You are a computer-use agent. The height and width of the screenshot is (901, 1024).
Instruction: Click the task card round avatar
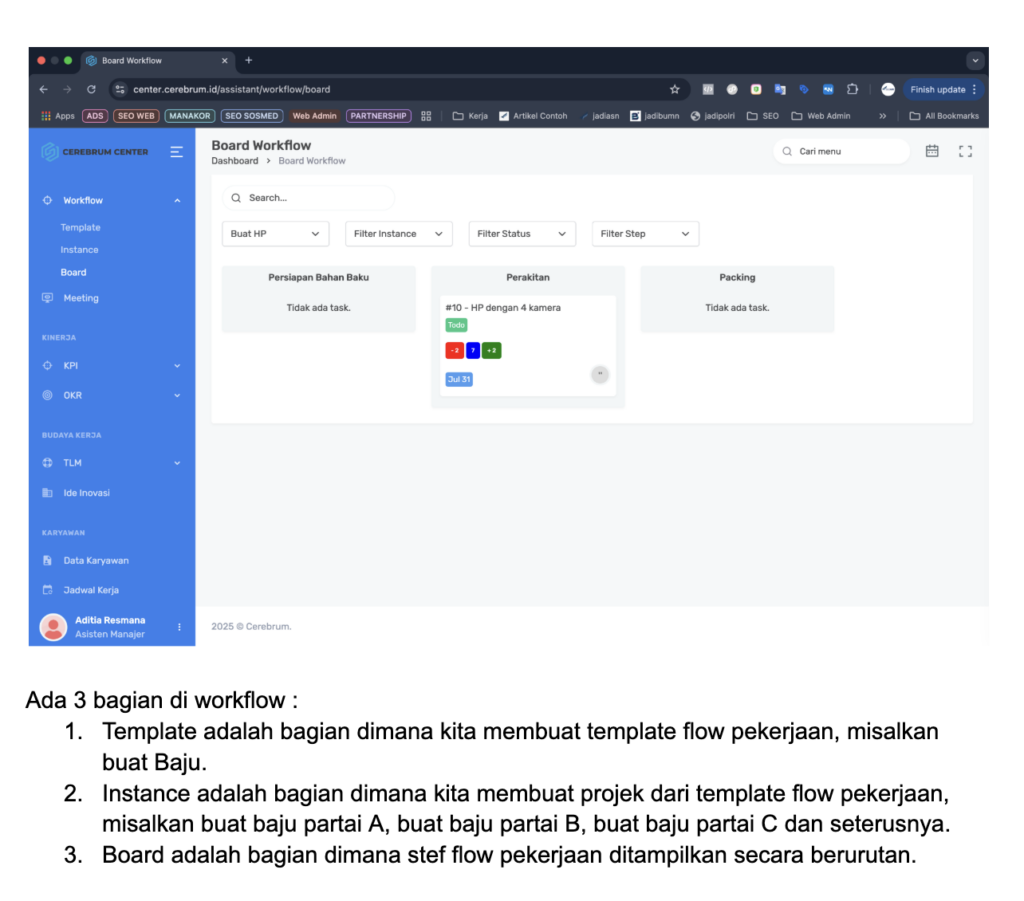pos(600,374)
